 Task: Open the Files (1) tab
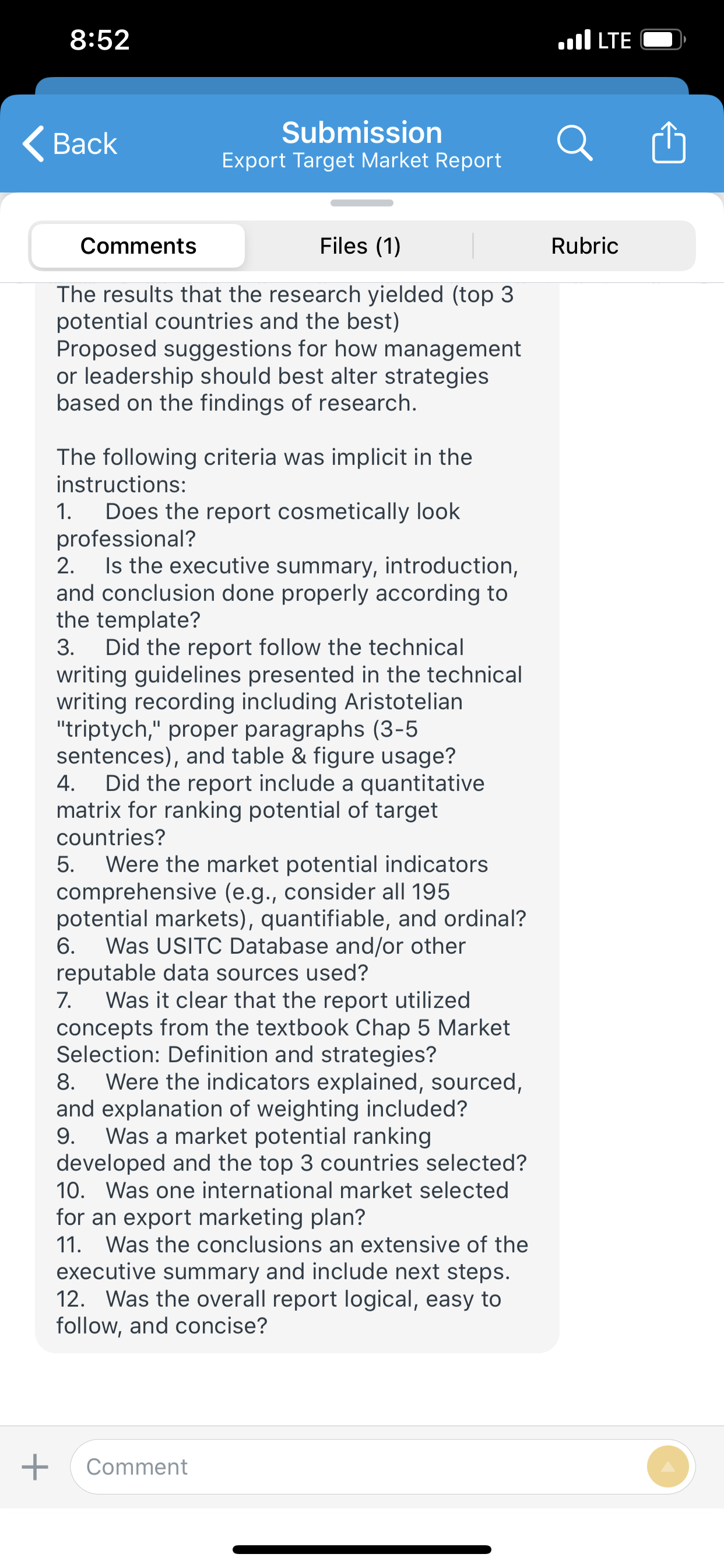(360, 246)
